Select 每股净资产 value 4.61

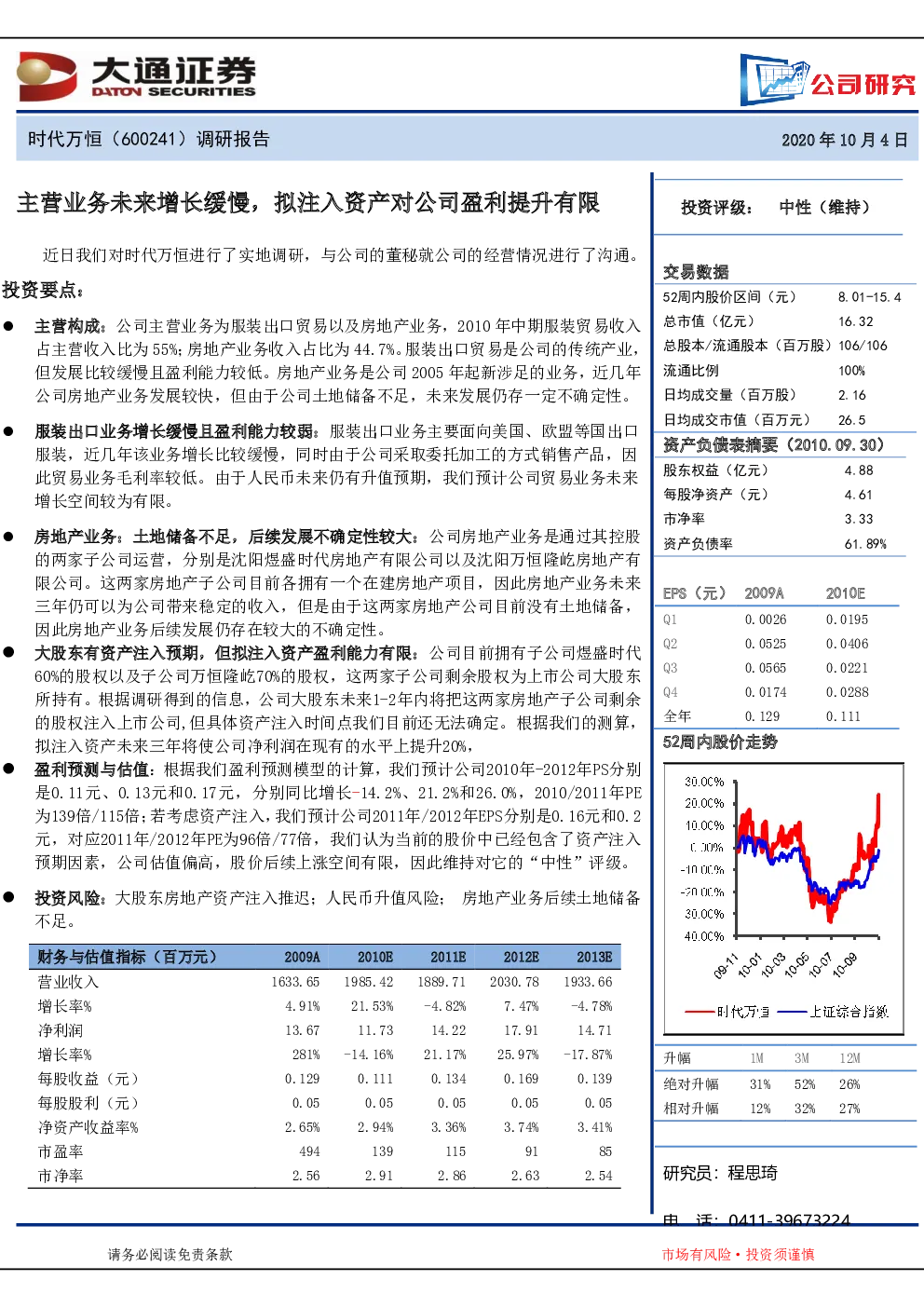tap(859, 495)
